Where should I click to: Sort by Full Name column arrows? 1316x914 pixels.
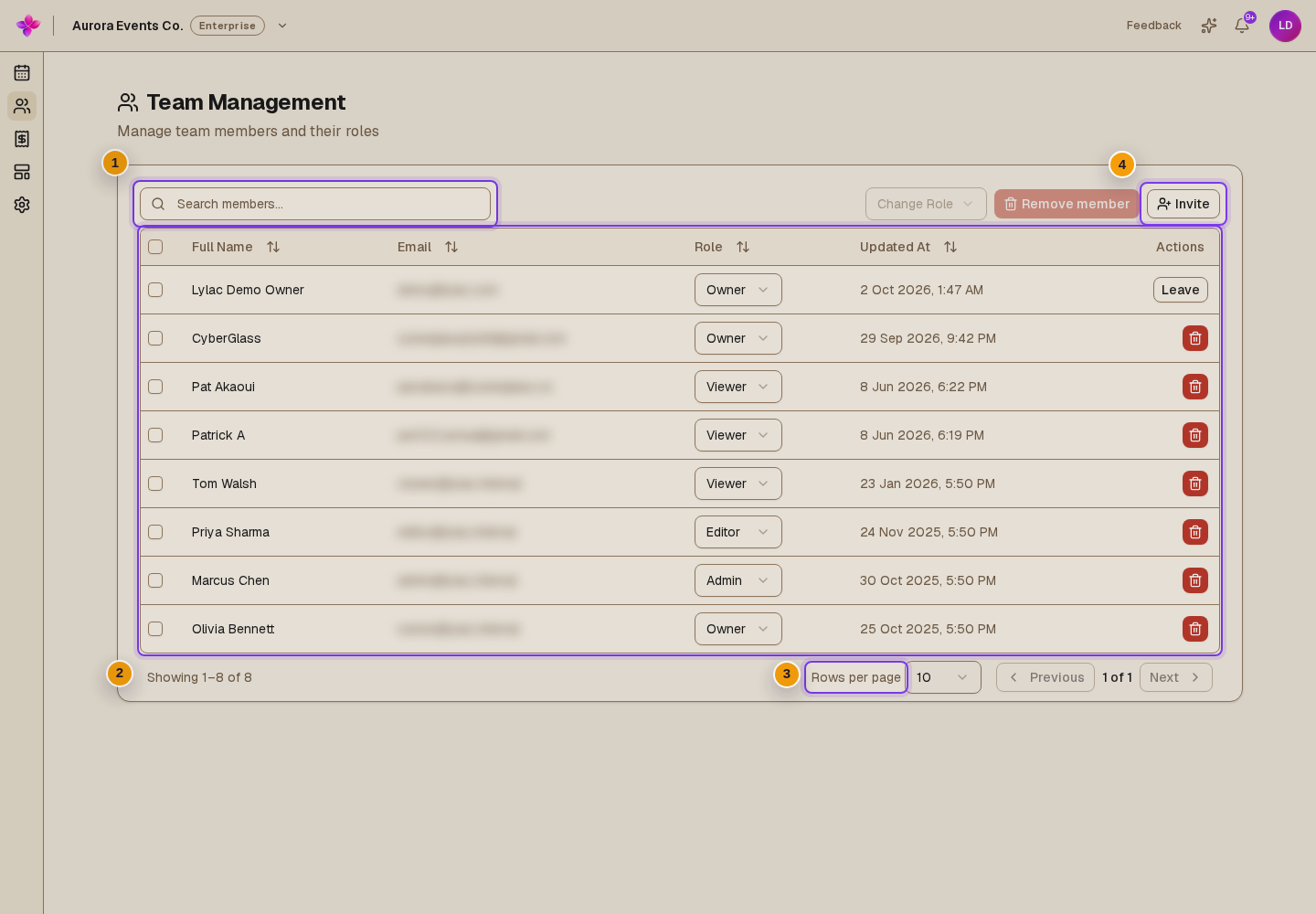[273, 247]
